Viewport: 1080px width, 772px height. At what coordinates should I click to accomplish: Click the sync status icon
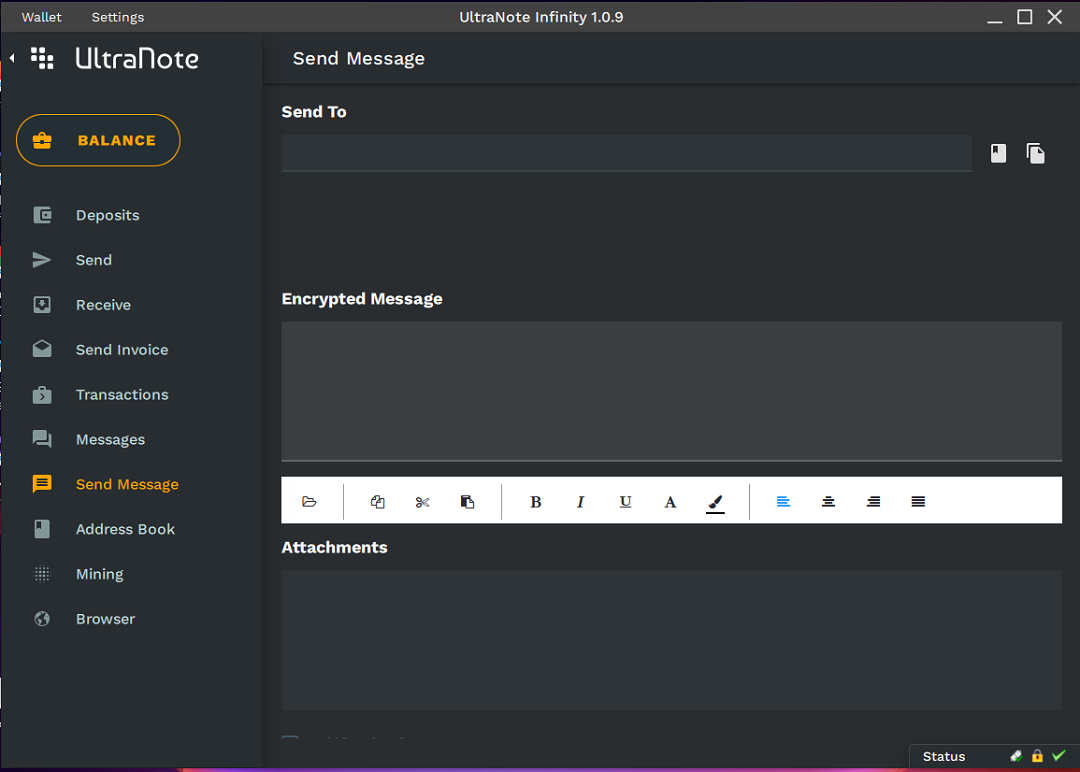pos(1016,756)
